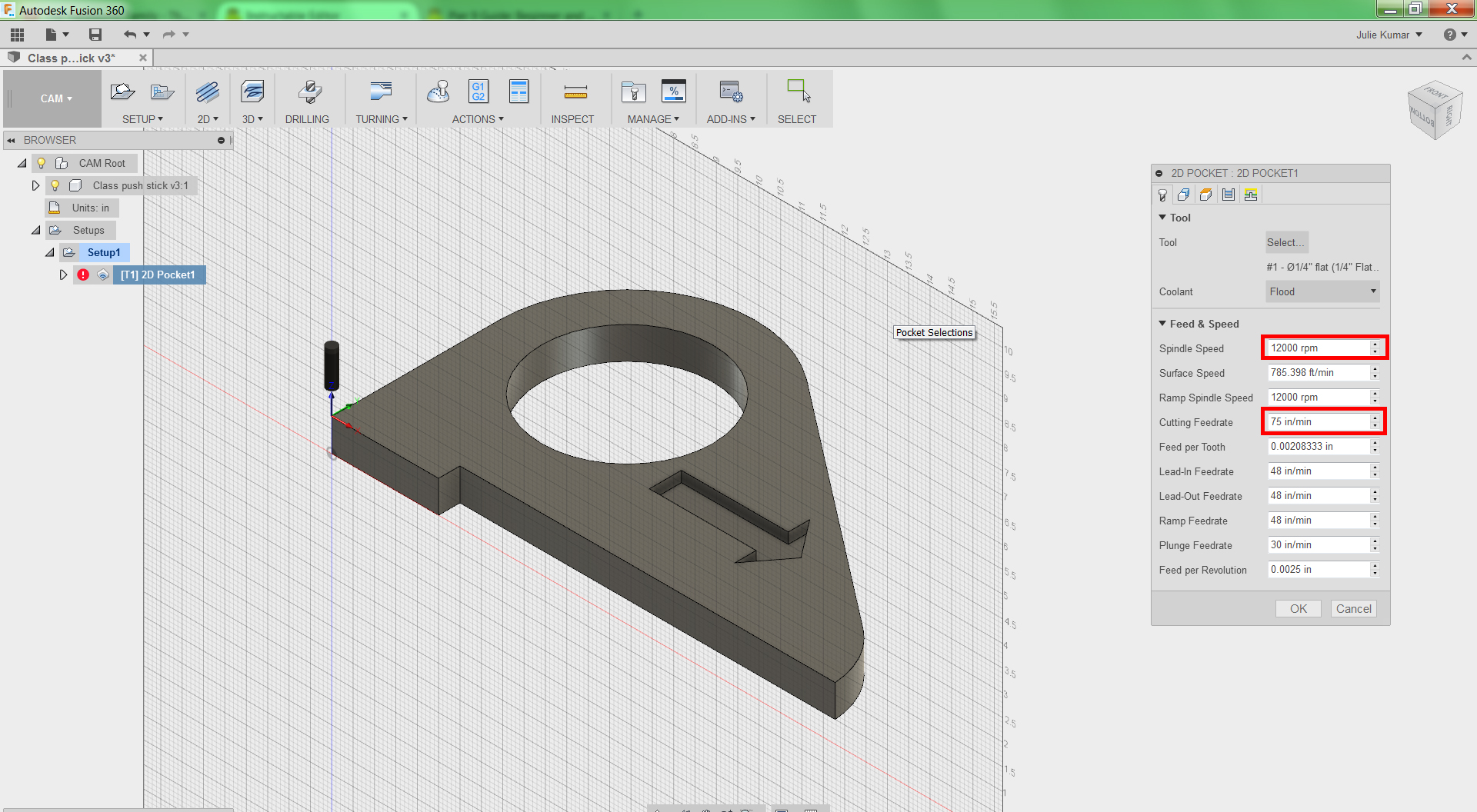Viewport: 1477px width, 812px height.
Task: Click the Cutting Feedrate input field
Action: pyautogui.click(x=1319, y=421)
